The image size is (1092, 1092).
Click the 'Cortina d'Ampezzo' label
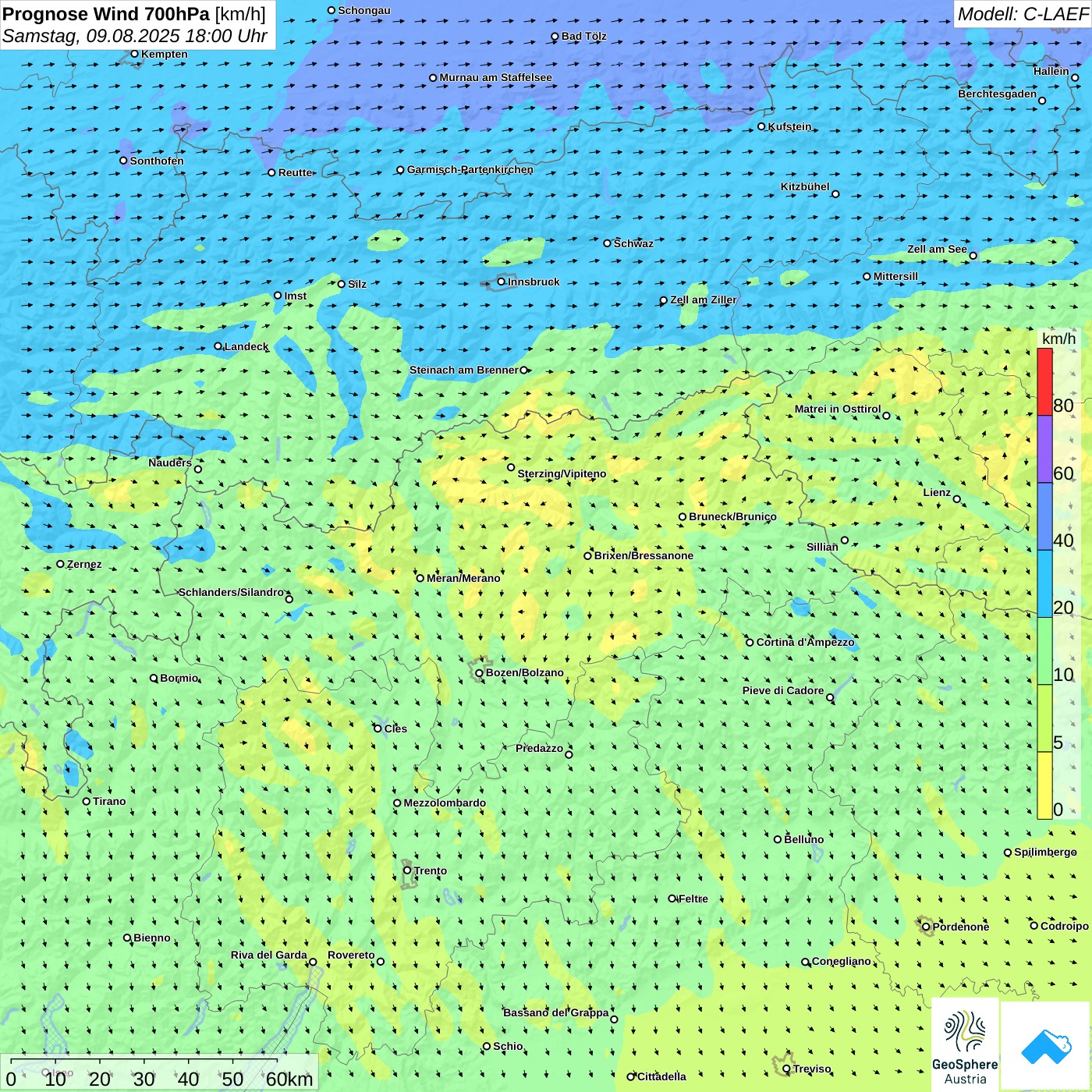806,642
